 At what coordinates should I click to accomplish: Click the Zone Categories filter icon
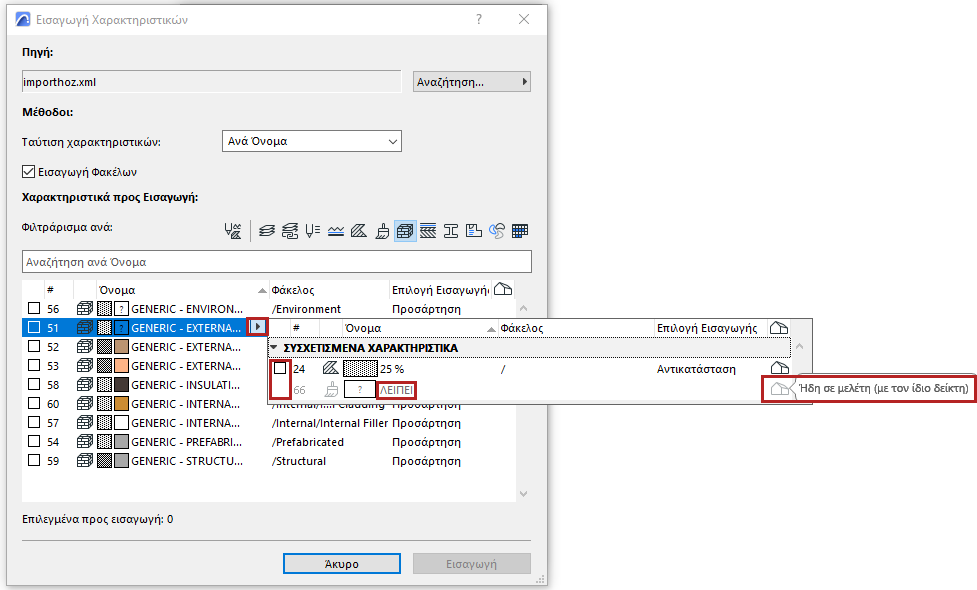(x=475, y=230)
